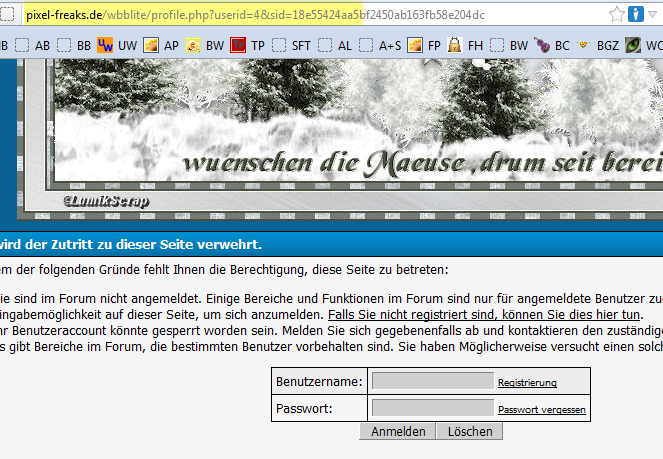Viewport: 663px width, 459px height.
Task: Open the SFT bookmark
Action: pos(291,45)
